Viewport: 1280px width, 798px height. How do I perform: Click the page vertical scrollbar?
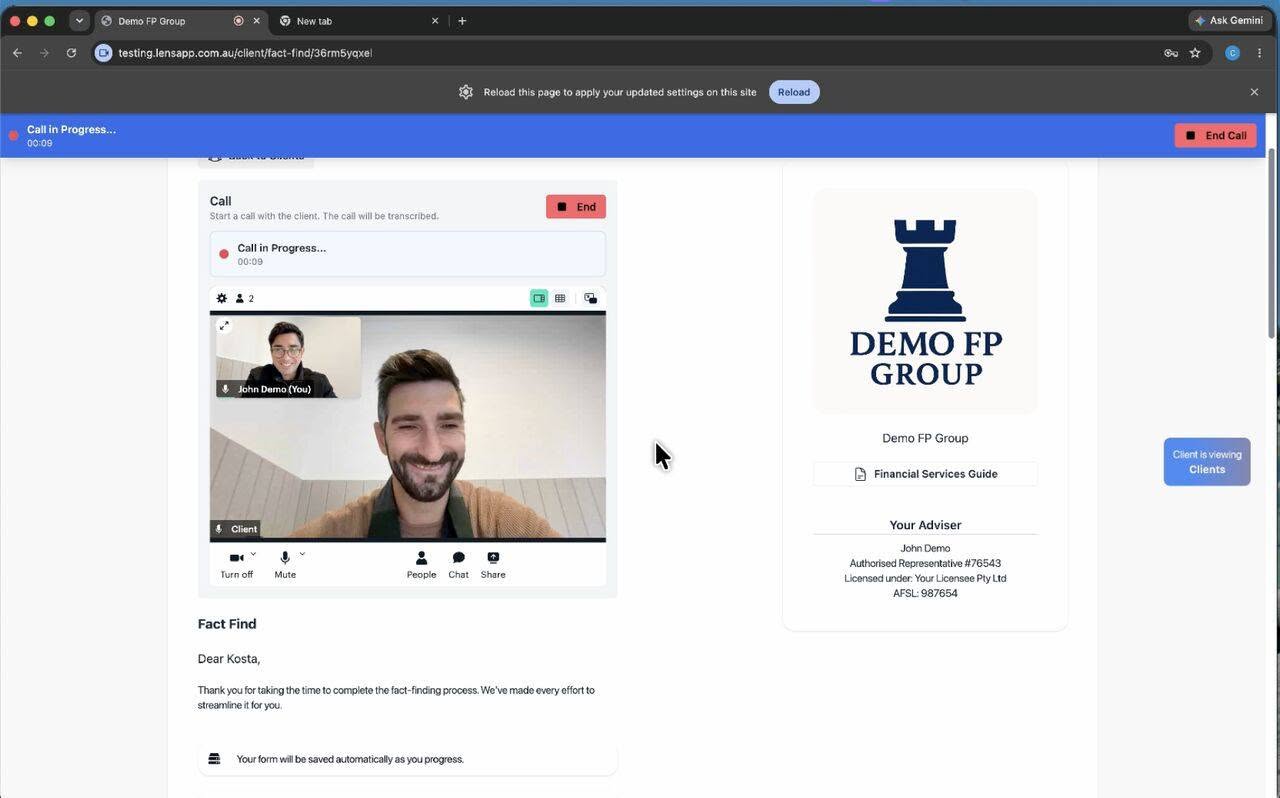pyautogui.click(x=1272, y=245)
